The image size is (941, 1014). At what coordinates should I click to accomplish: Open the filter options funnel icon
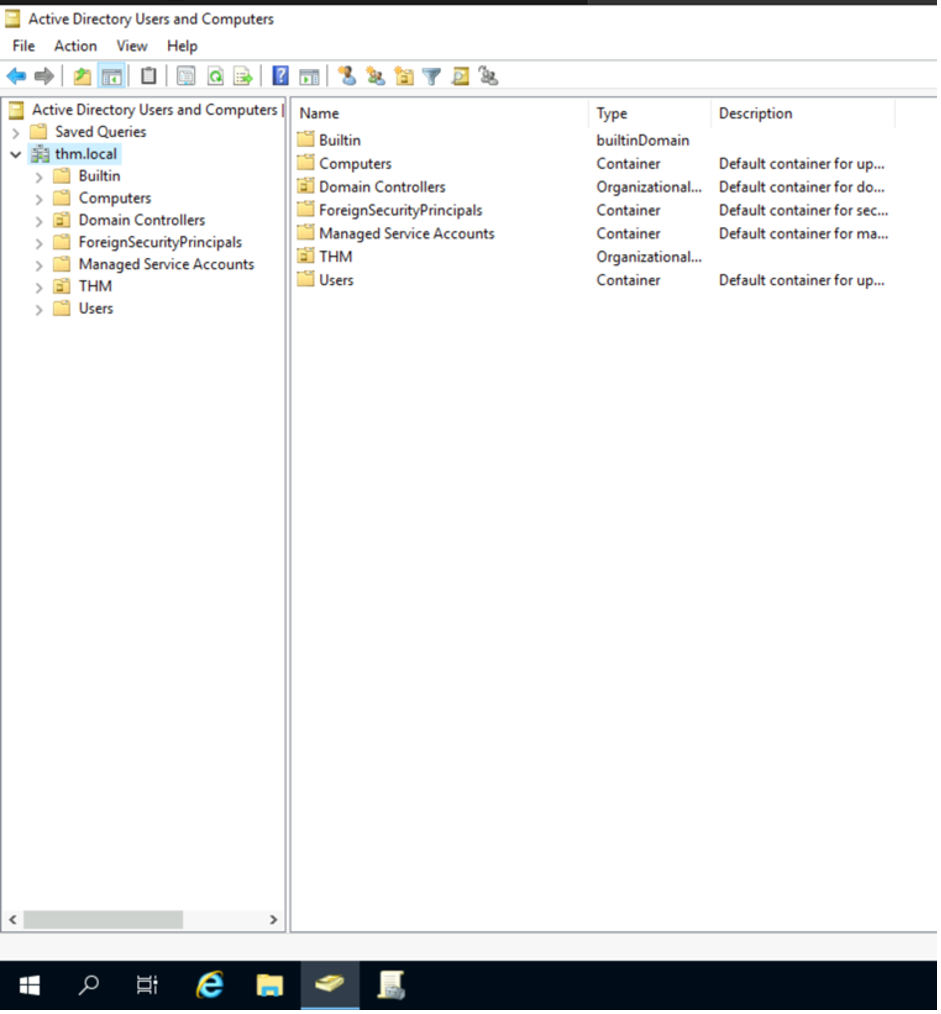click(x=432, y=78)
